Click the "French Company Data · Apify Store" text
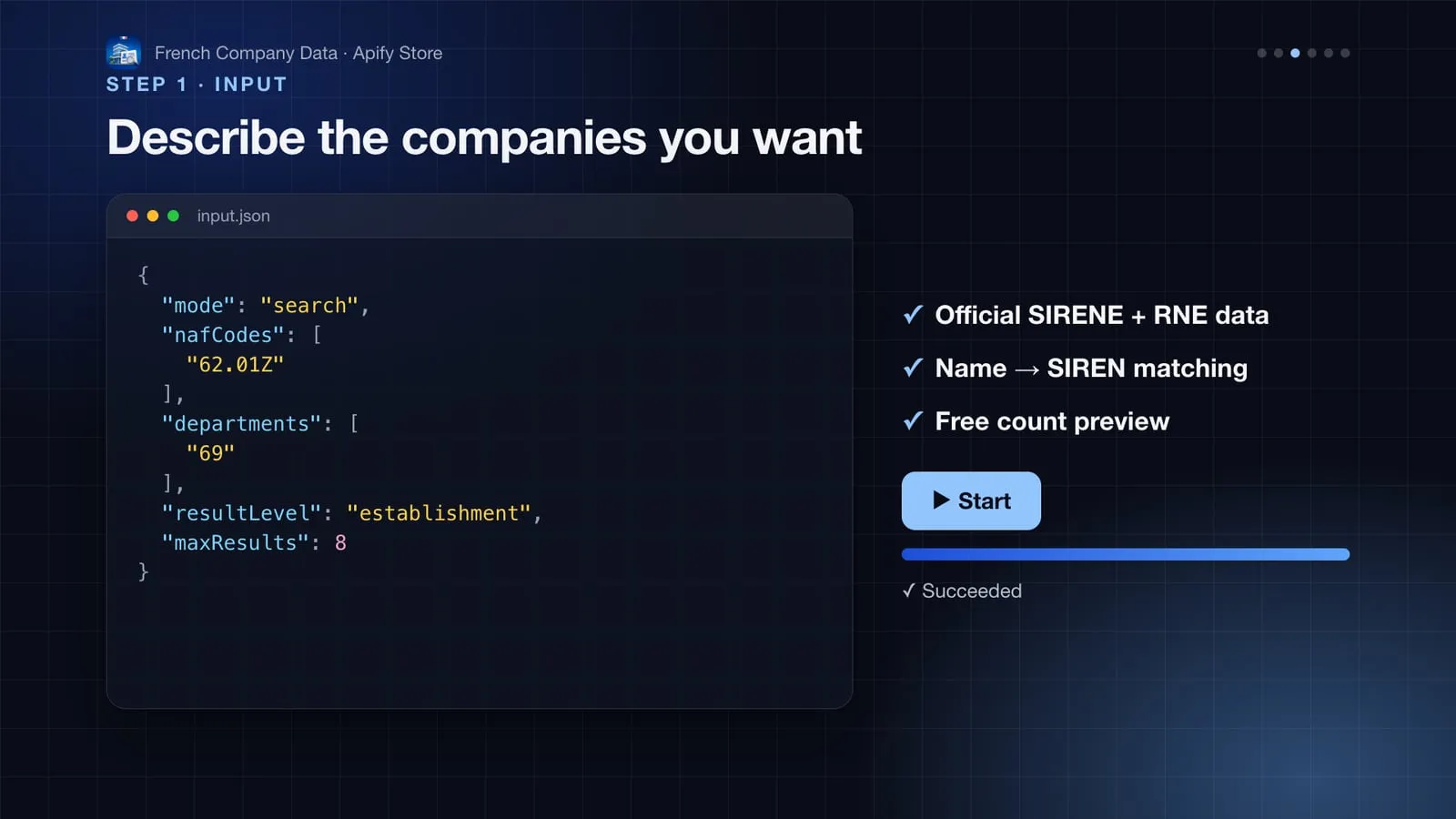Image resolution: width=1456 pixels, height=819 pixels. coord(298,53)
